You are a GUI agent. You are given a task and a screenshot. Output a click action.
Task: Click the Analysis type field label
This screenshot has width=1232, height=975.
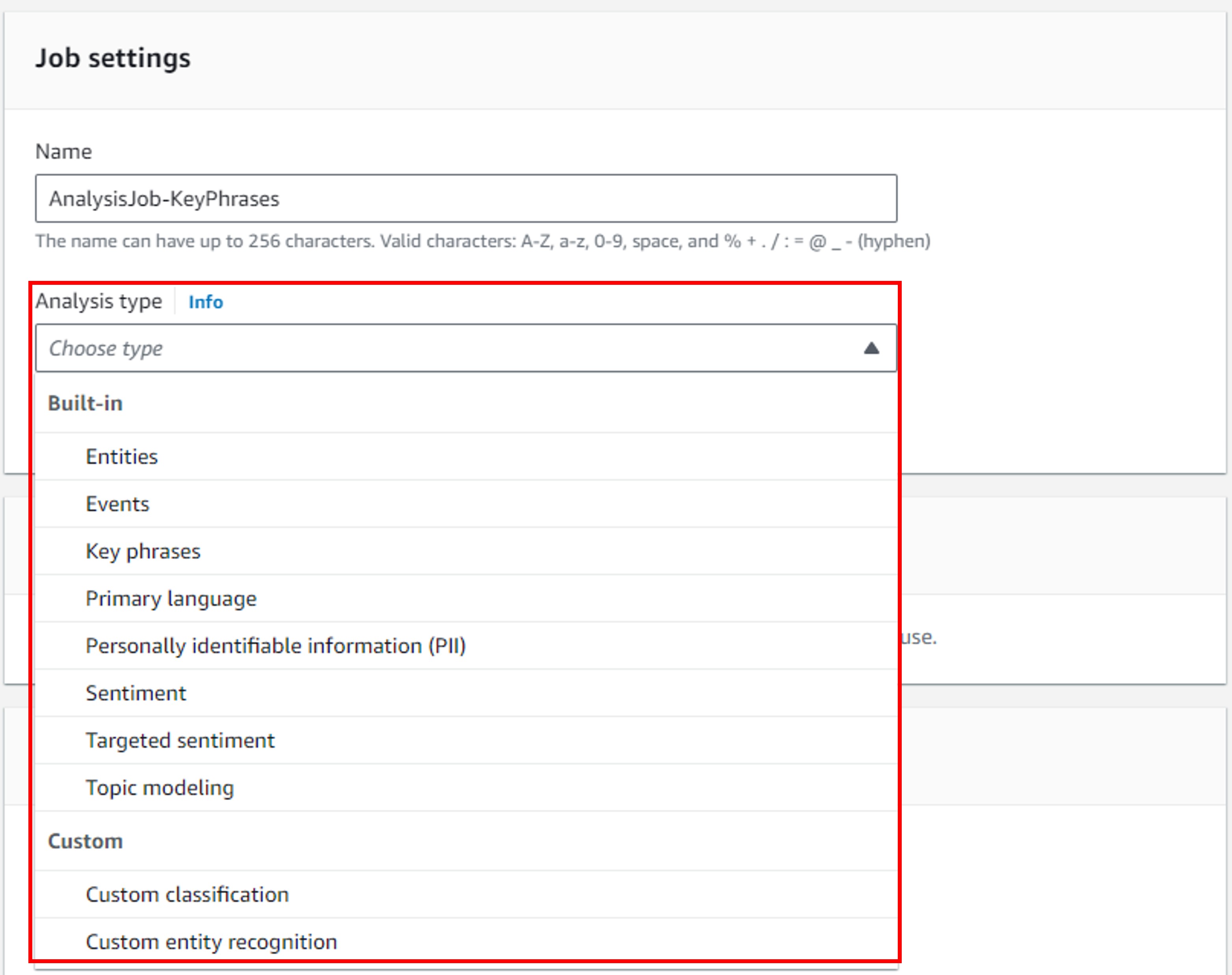99,301
